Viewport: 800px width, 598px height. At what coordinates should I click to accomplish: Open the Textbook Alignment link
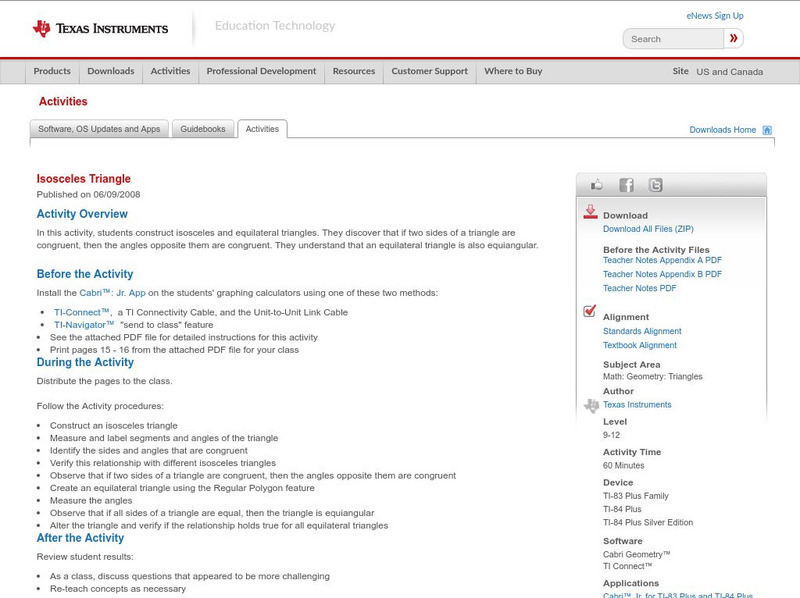click(x=640, y=345)
